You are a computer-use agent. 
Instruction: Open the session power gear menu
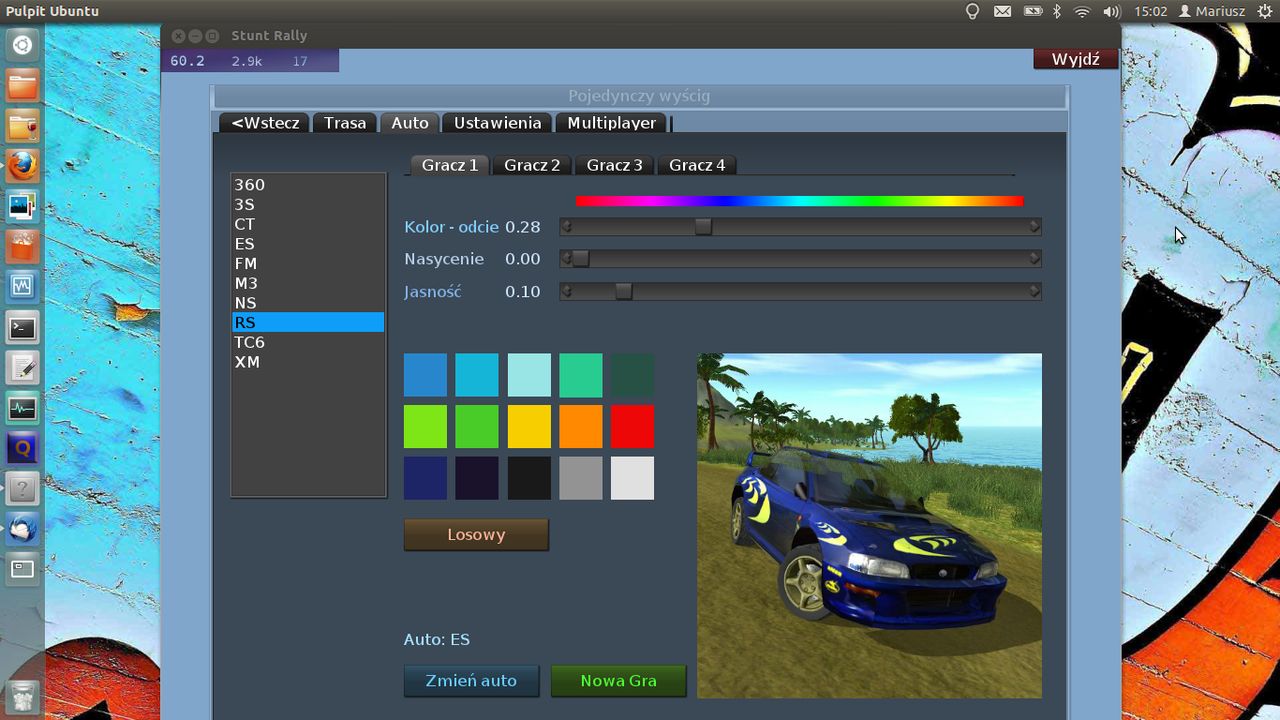(1265, 11)
